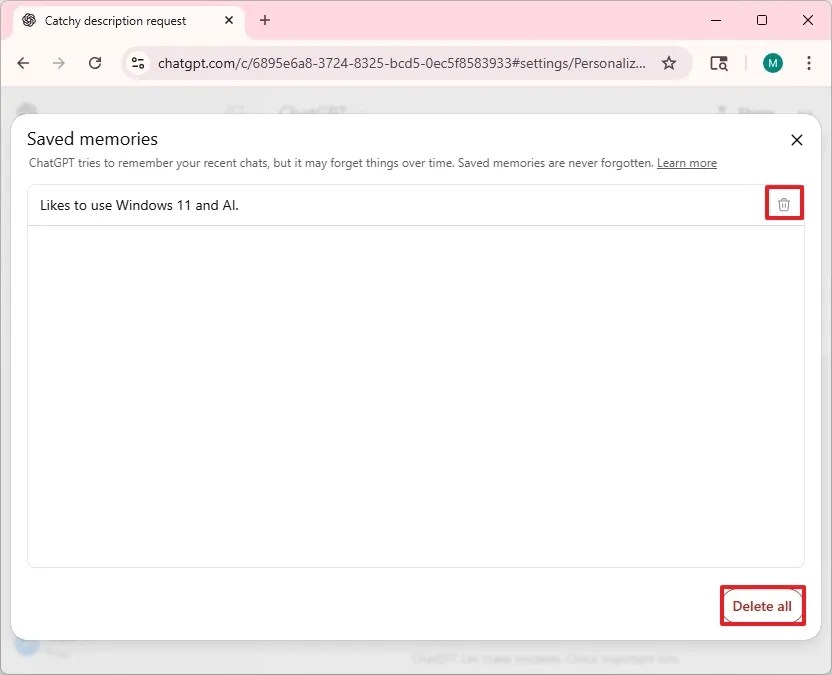
Task: Click the chatgpt.com address bar URL
Action: (x=402, y=63)
